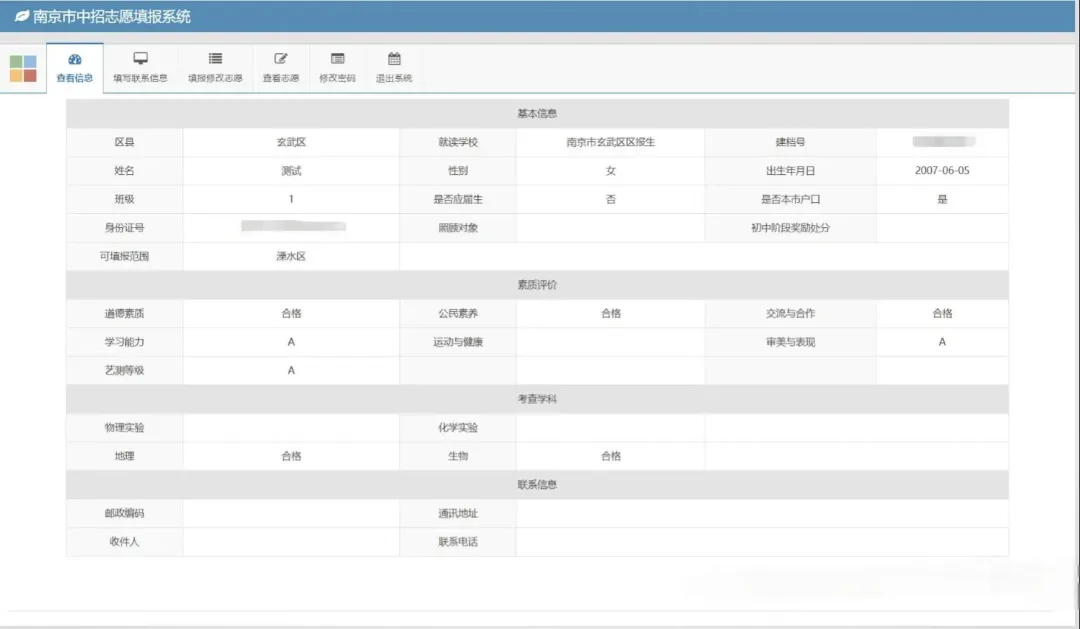Click the leaf logo in the blue header

[21, 16]
